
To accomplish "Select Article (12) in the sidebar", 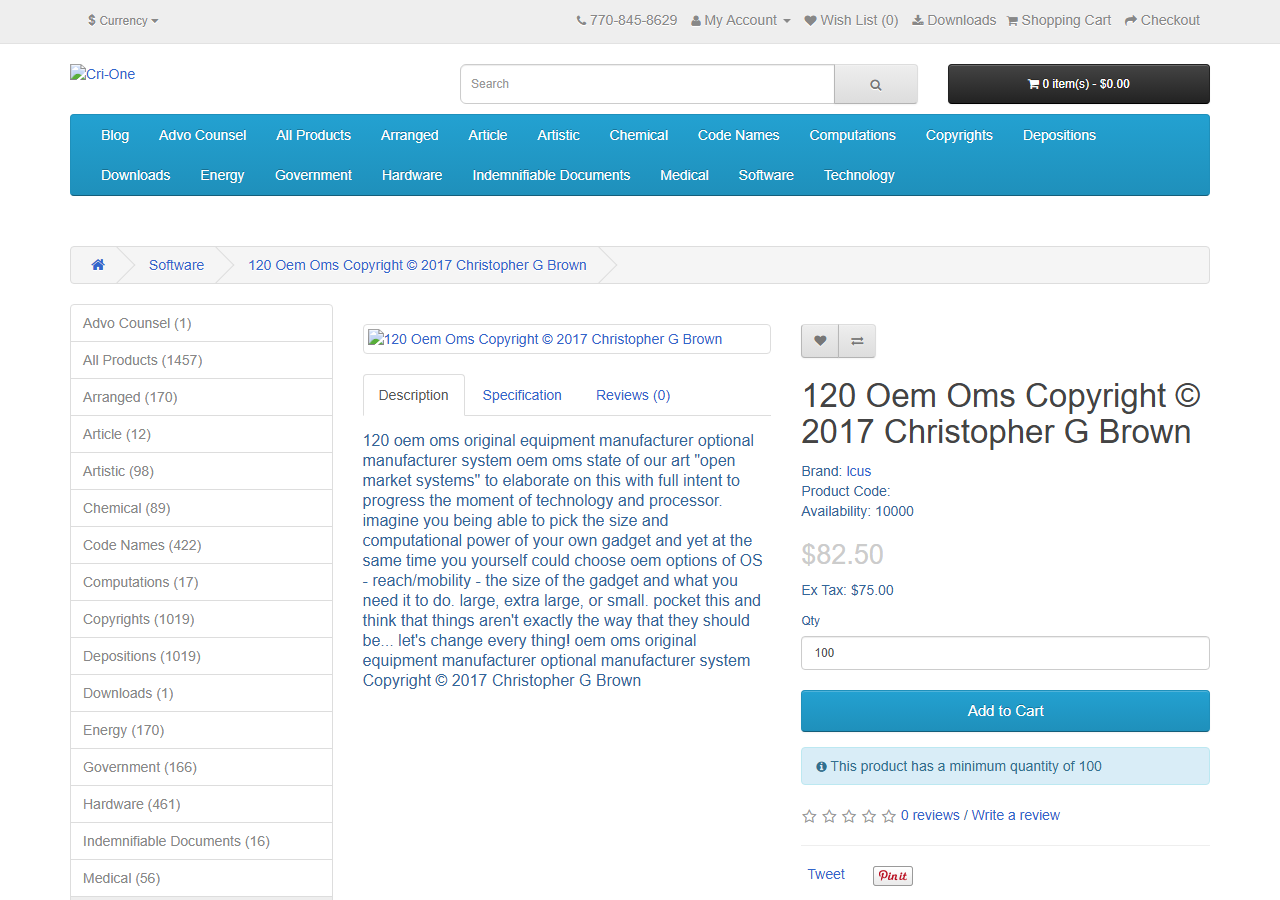I will coord(201,434).
